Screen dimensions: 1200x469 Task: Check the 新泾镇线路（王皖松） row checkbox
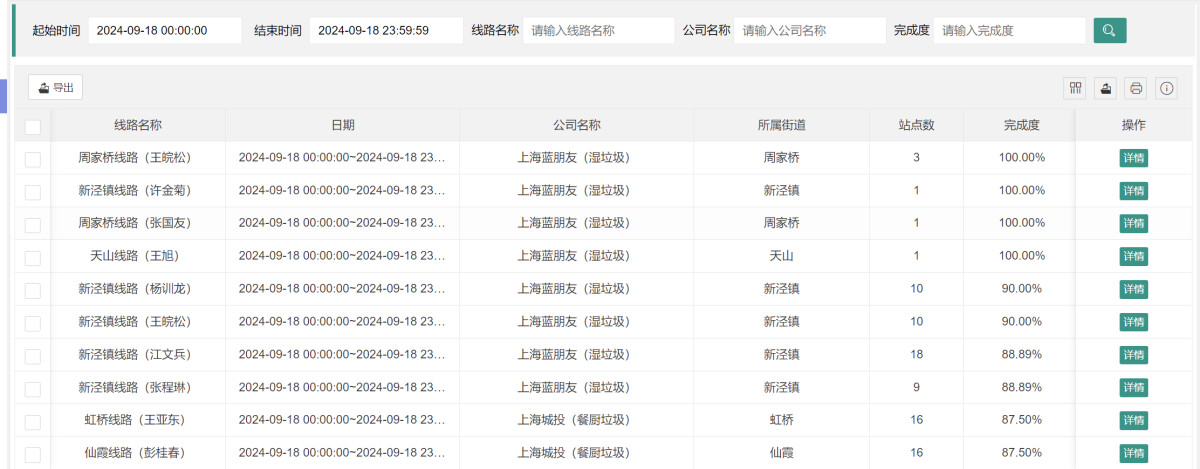pyautogui.click(x=33, y=323)
